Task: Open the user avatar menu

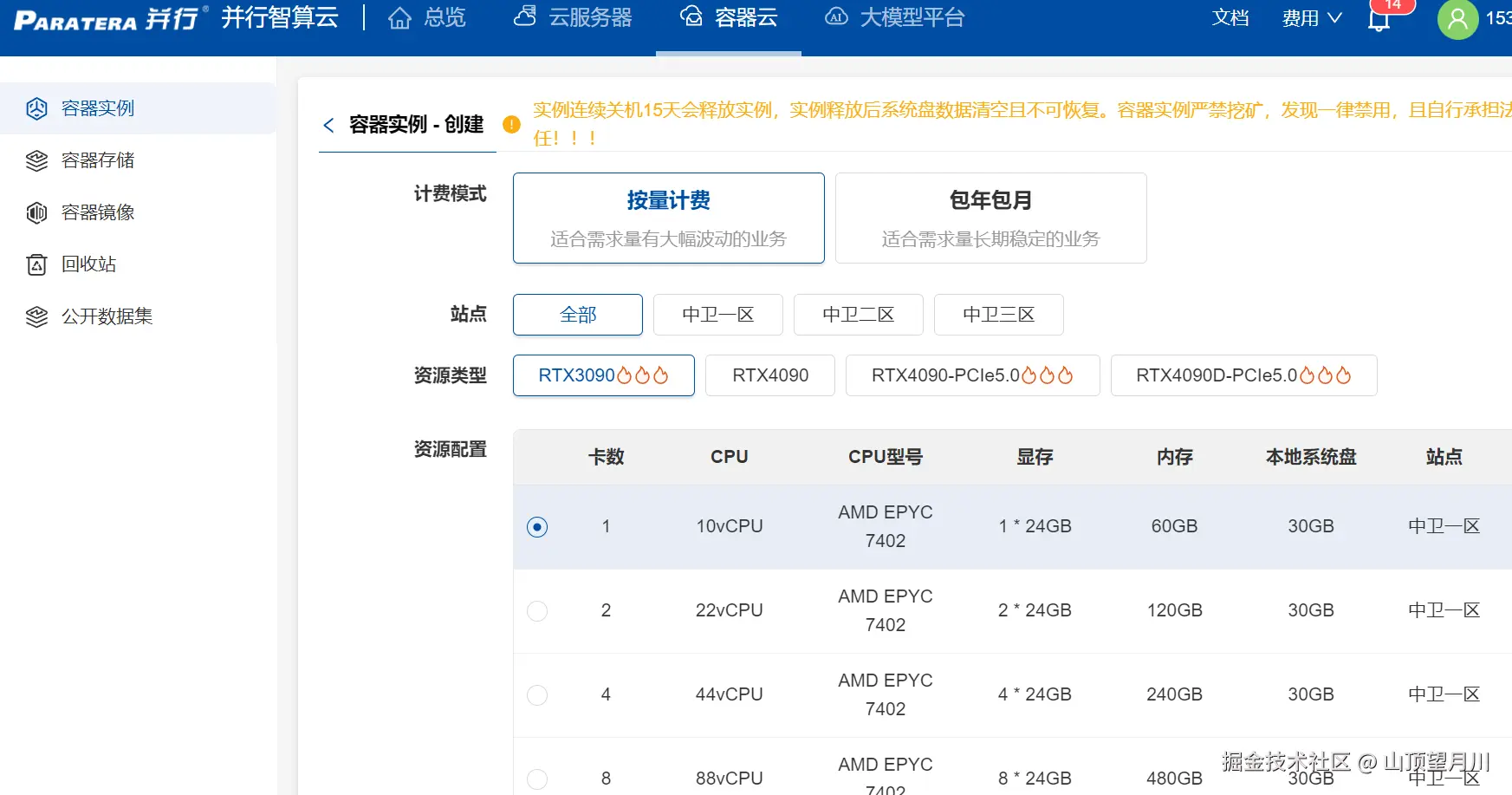Action: [1457, 19]
